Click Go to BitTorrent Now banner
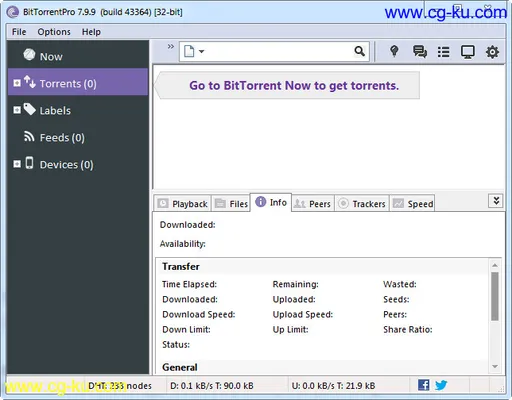 [x=288, y=85]
